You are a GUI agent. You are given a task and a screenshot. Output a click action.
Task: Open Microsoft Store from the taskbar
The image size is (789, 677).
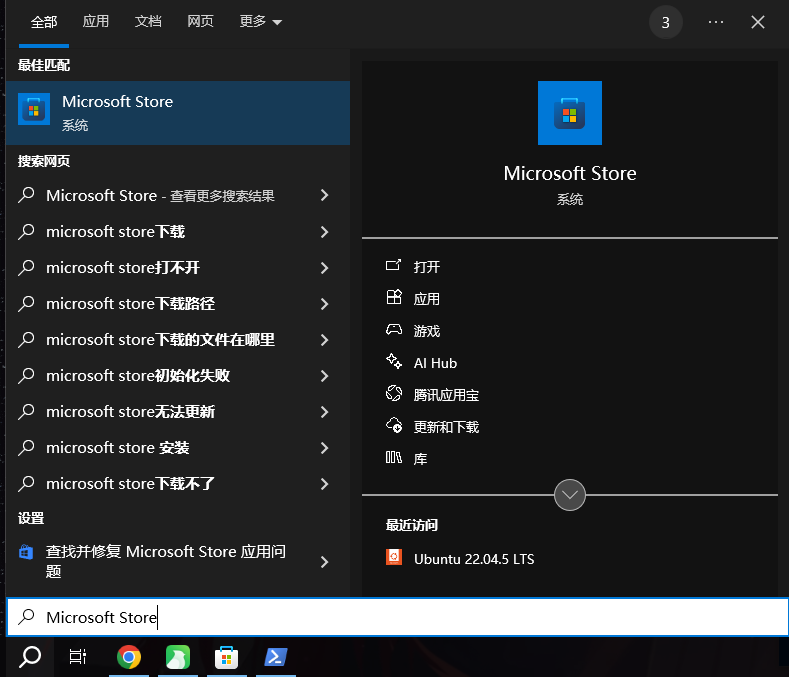point(226,657)
